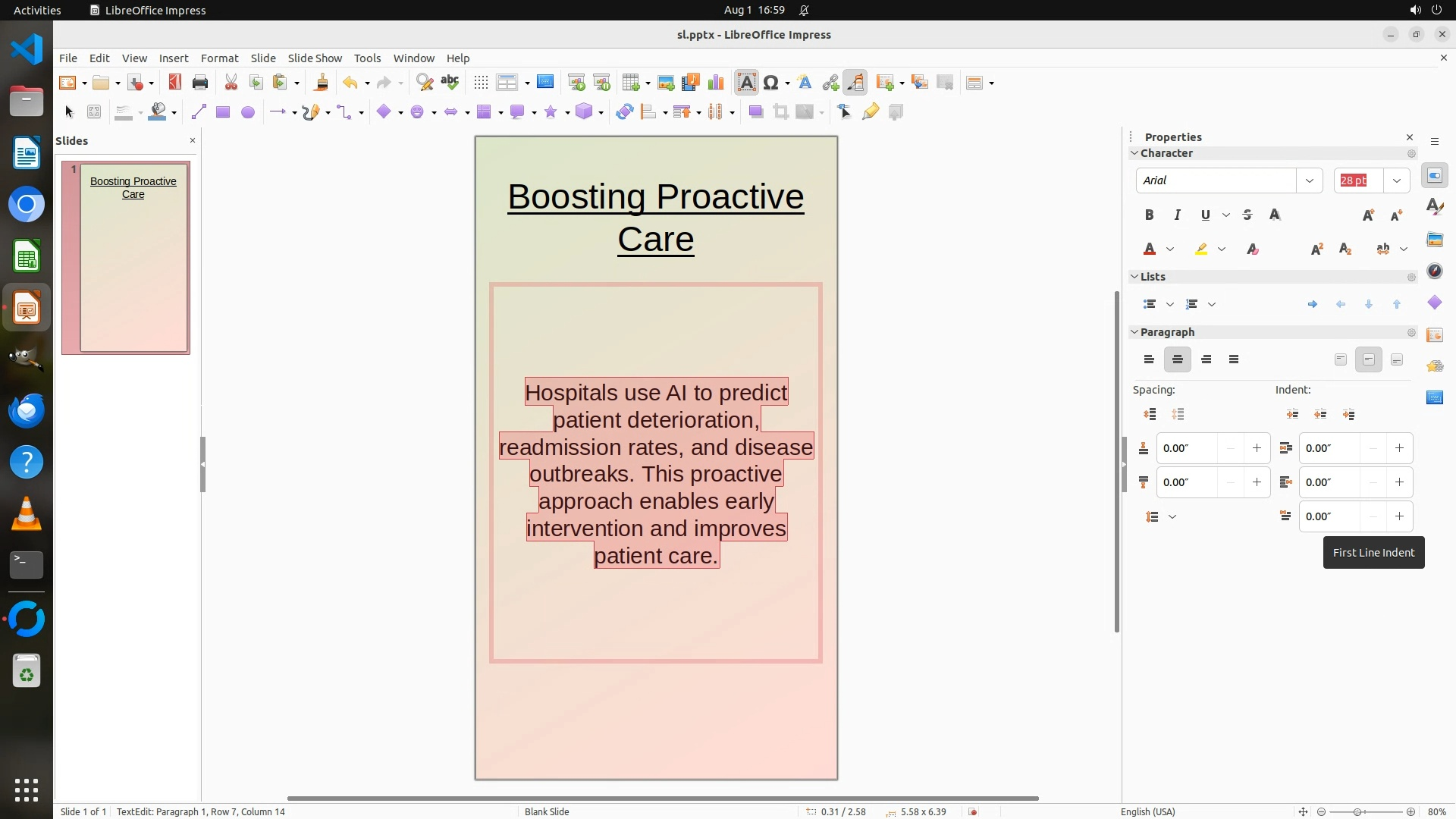The height and width of the screenshot is (819, 1456).
Task: Click the Insert Chart toolbar icon
Action: [x=715, y=83]
